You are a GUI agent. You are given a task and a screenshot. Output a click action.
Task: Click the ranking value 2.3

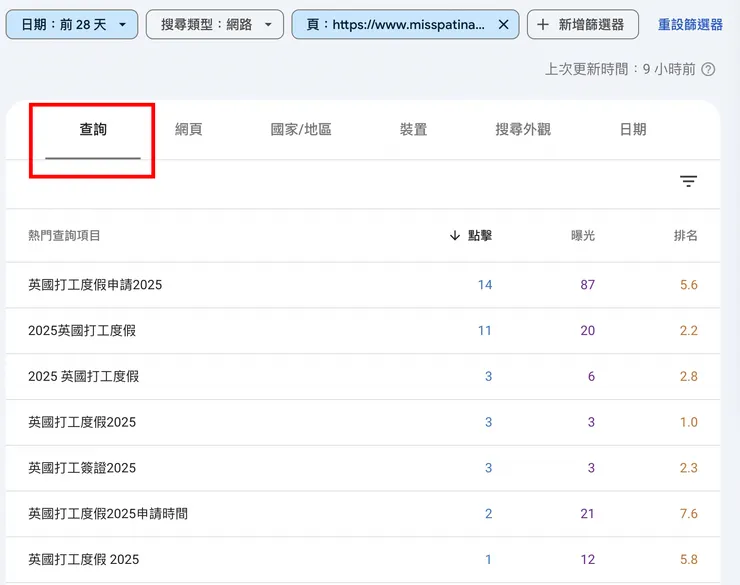(689, 468)
